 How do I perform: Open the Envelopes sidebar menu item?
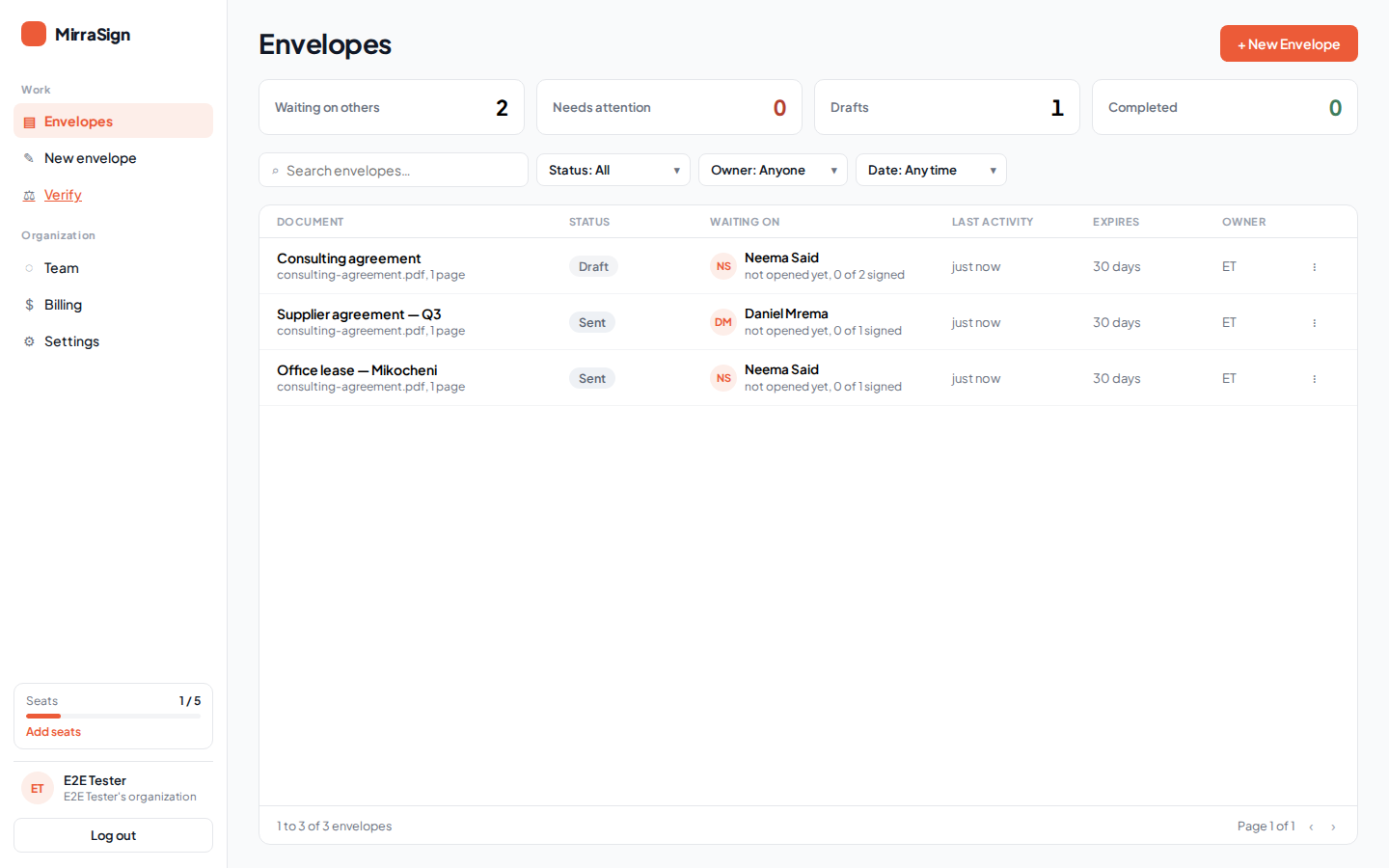tap(113, 122)
